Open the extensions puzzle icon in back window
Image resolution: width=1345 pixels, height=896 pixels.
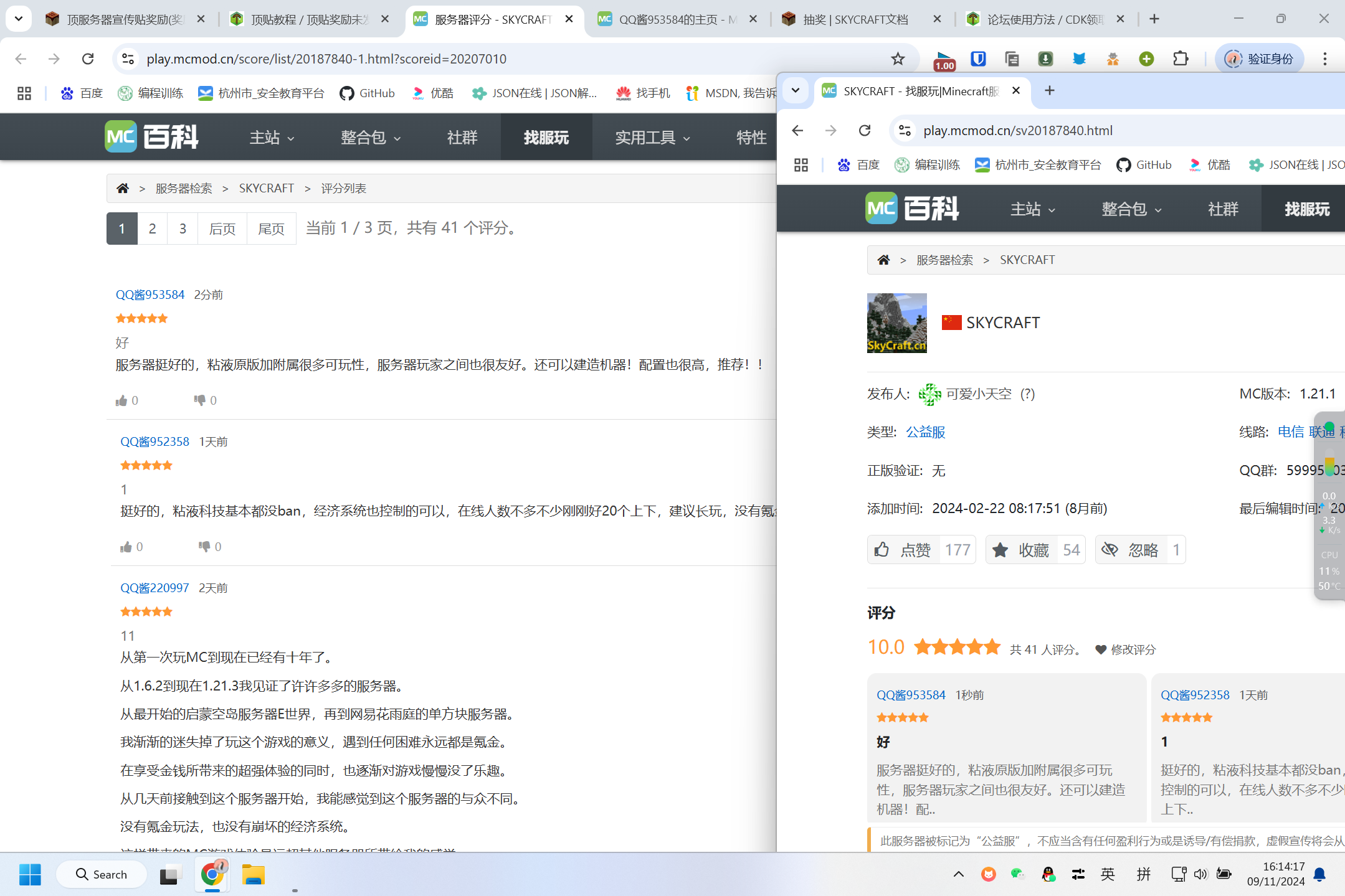pos(1180,59)
